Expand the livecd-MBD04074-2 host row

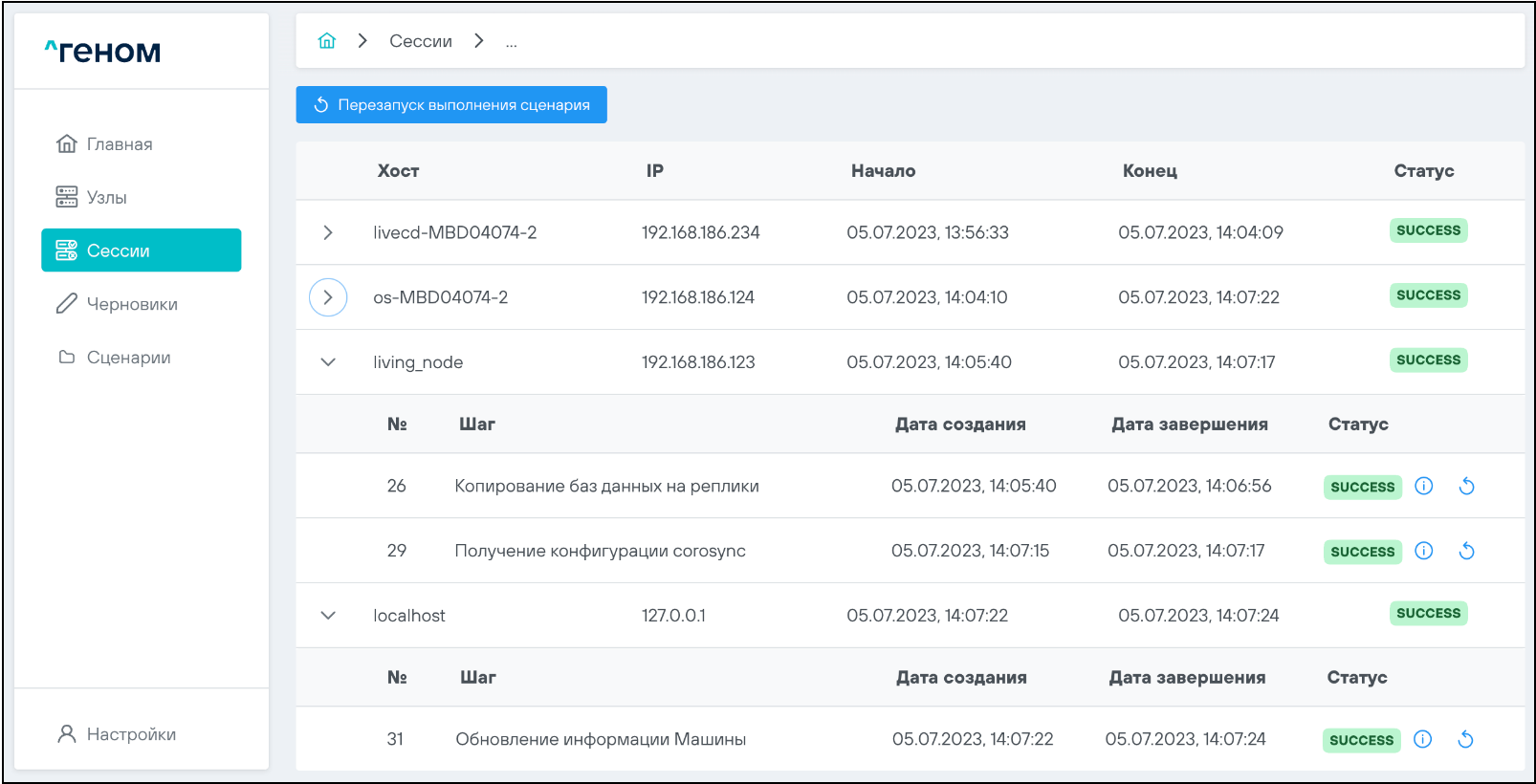click(x=328, y=232)
